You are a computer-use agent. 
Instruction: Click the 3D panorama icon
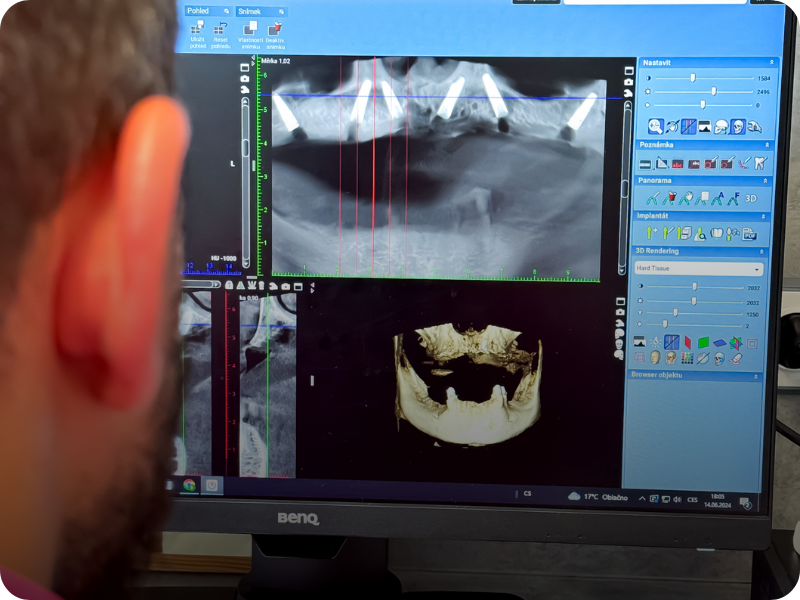tap(752, 199)
